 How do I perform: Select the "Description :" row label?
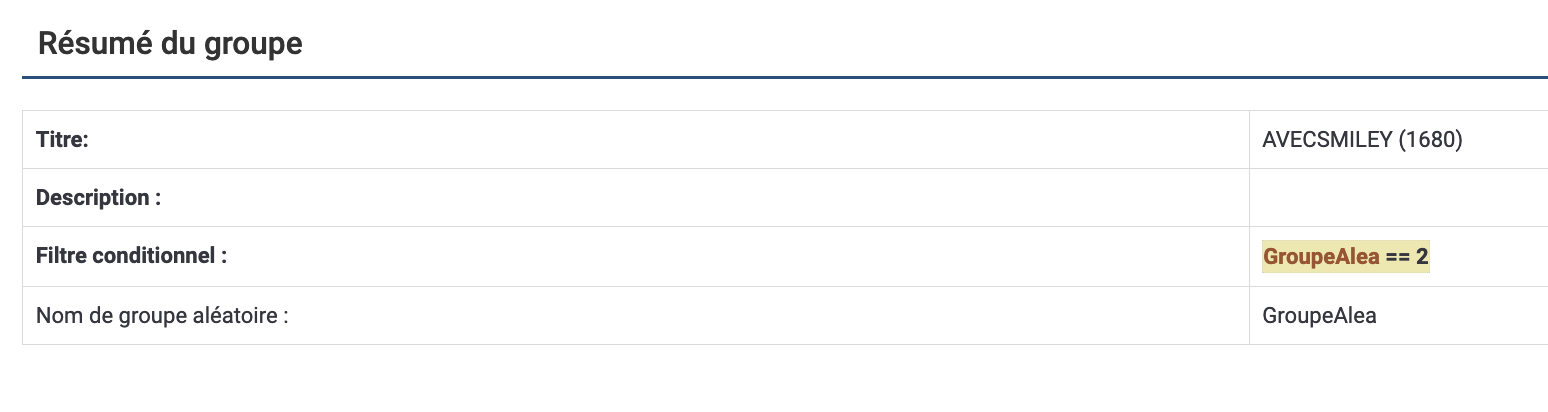(98, 198)
